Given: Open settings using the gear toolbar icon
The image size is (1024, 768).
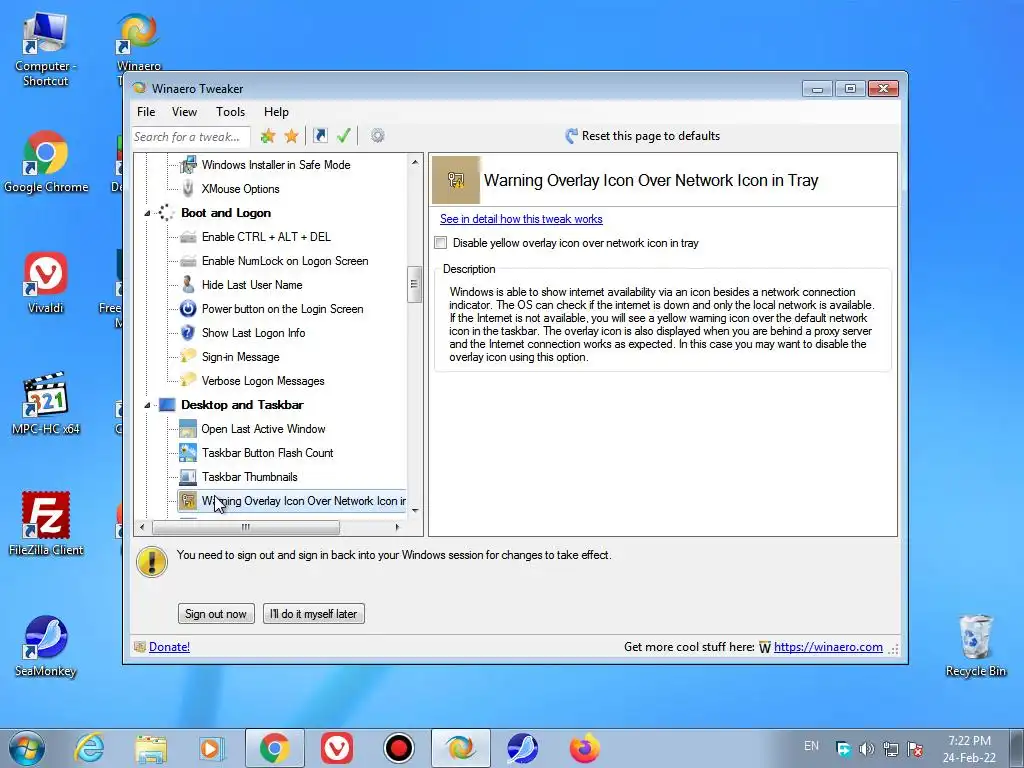Looking at the screenshot, I should tap(377, 136).
